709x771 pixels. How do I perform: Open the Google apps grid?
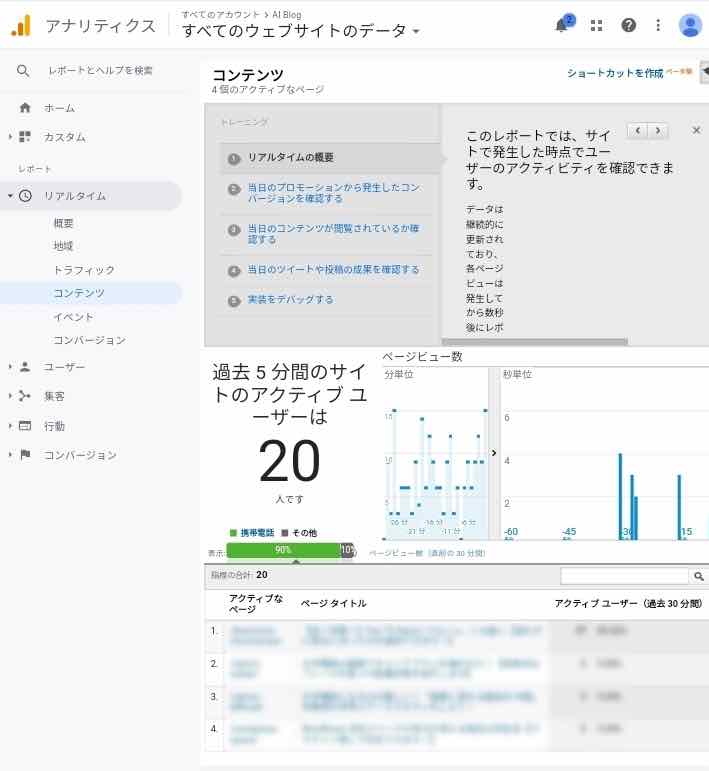596,25
